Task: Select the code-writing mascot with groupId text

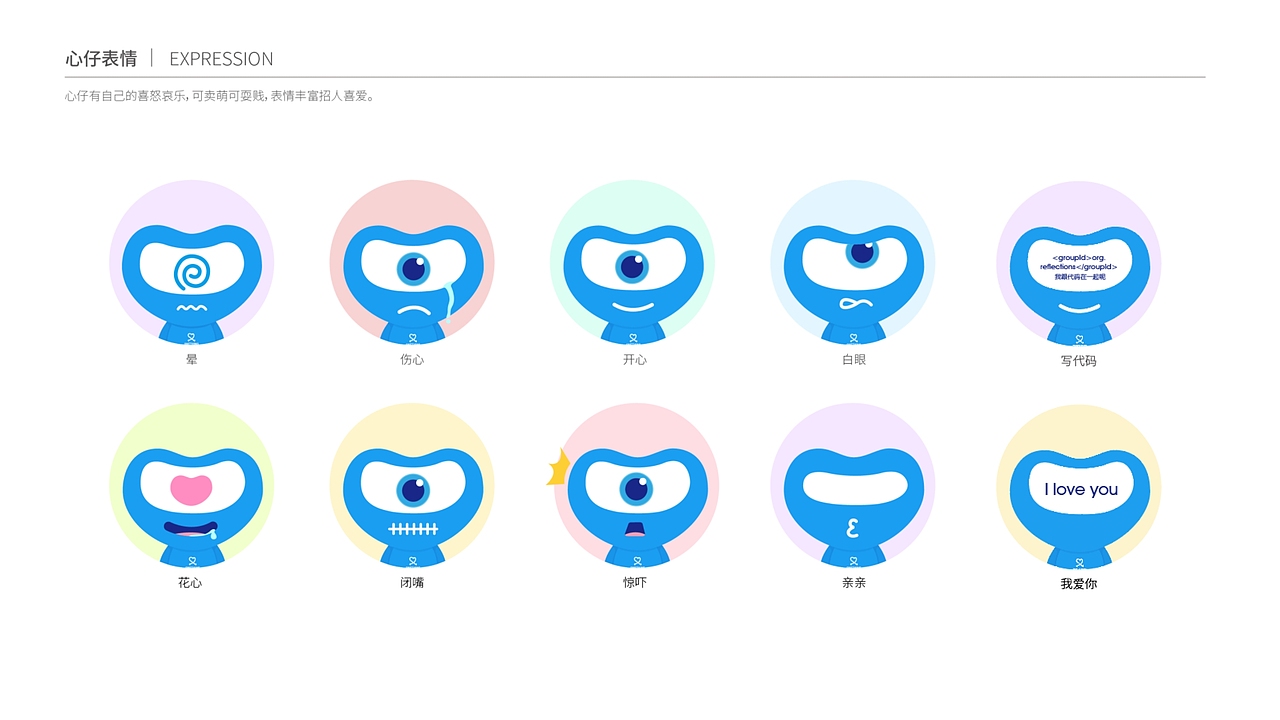Action: tap(1078, 264)
